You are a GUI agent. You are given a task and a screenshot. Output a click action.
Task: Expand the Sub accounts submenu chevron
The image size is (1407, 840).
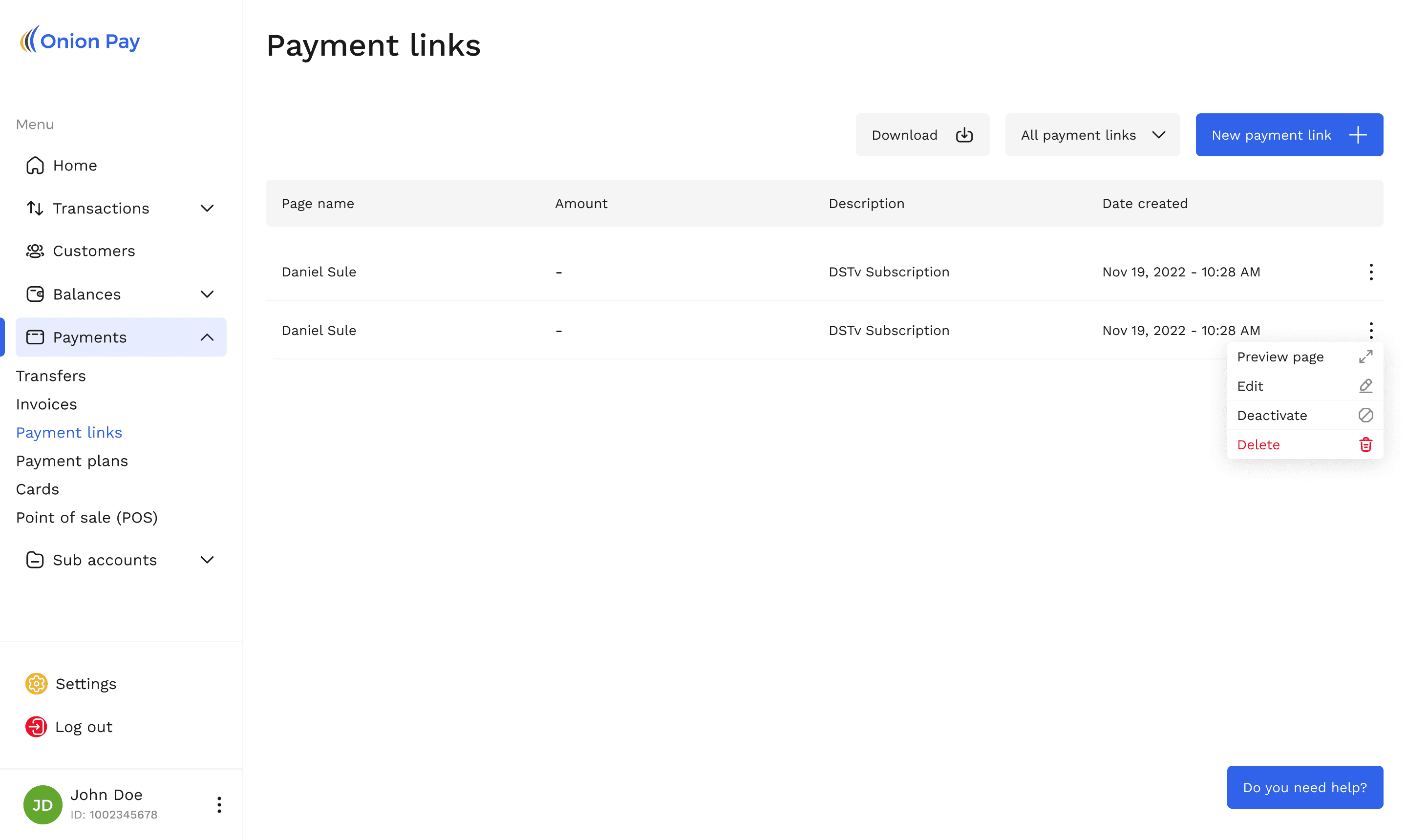click(x=207, y=560)
